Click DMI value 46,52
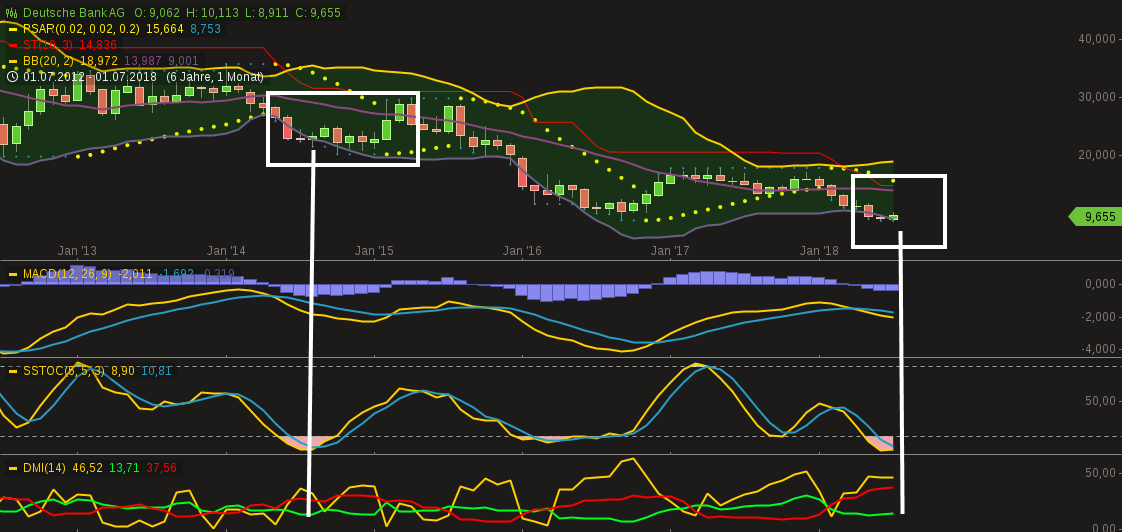 point(87,468)
